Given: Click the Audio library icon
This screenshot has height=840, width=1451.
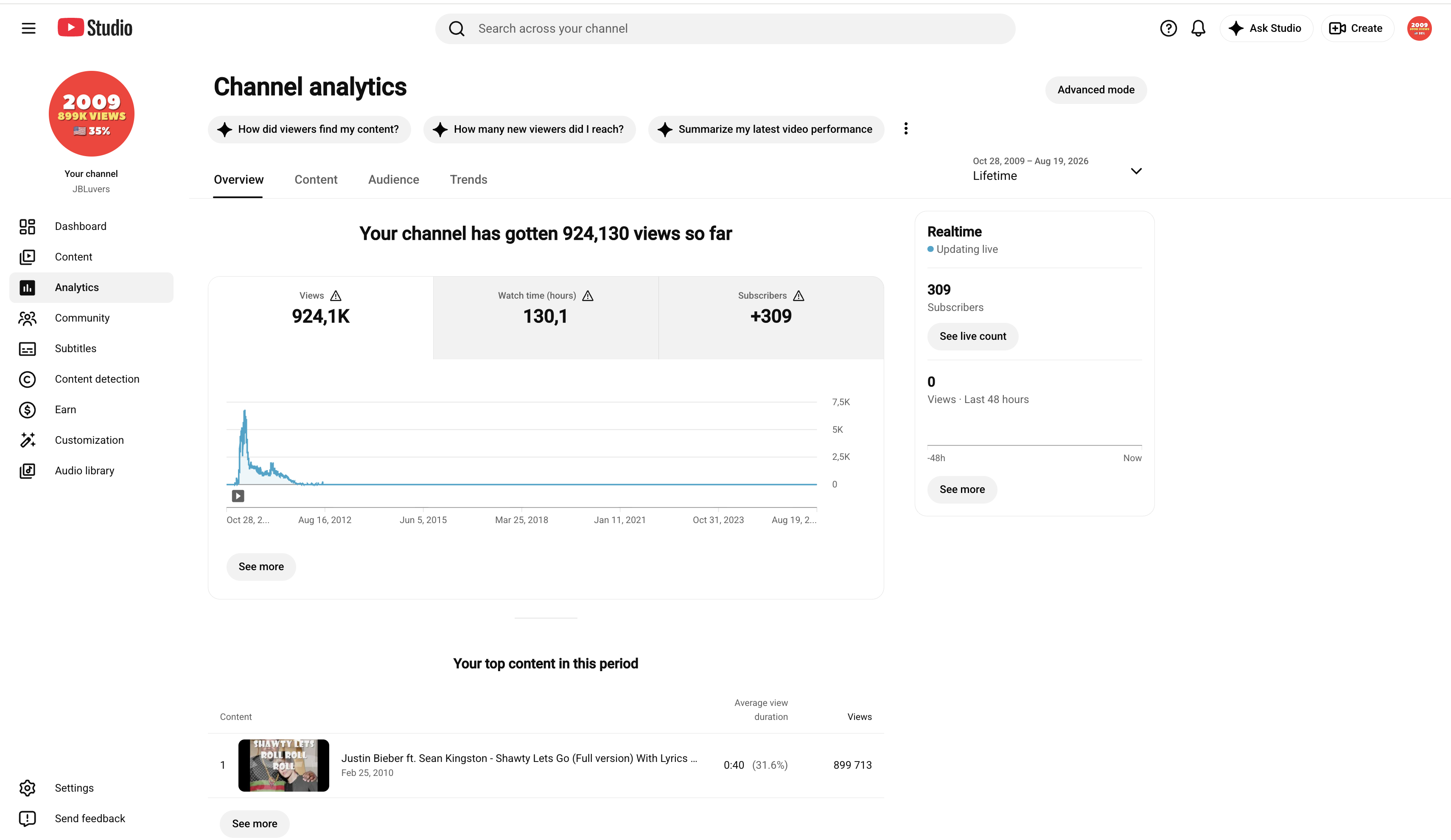Looking at the screenshot, I should (x=27, y=470).
